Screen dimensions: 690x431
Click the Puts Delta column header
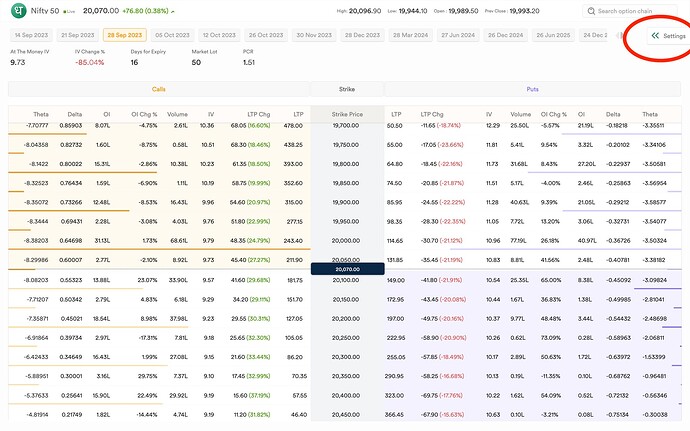tap(613, 114)
